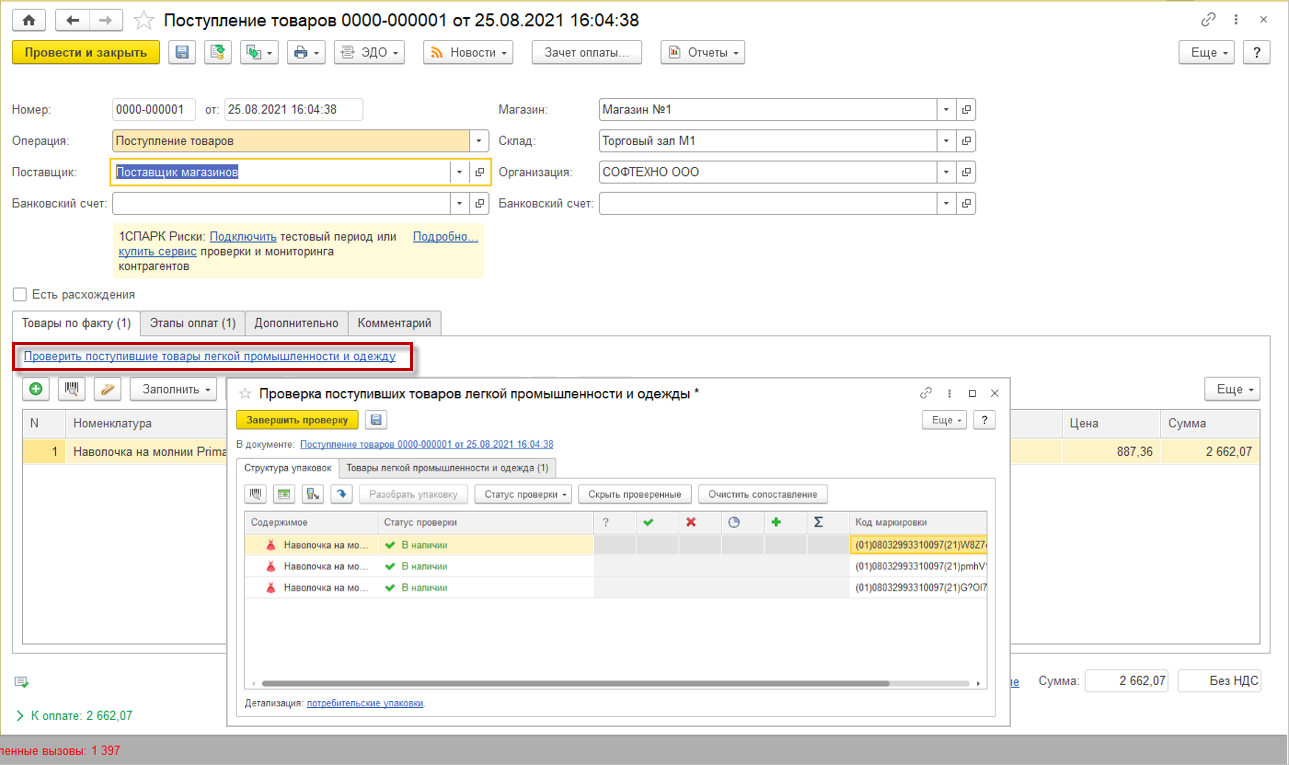The height and width of the screenshot is (765, 1289).
Task: Click the Зачет оплаты button
Action: 586,53
